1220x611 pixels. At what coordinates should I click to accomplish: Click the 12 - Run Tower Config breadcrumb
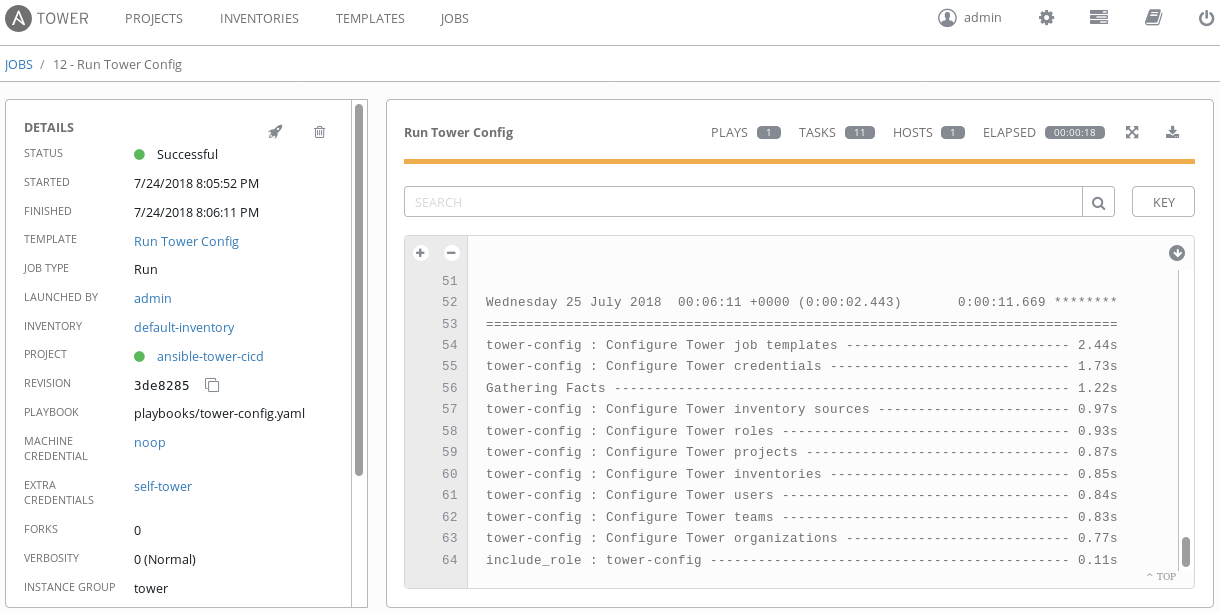[x=117, y=64]
